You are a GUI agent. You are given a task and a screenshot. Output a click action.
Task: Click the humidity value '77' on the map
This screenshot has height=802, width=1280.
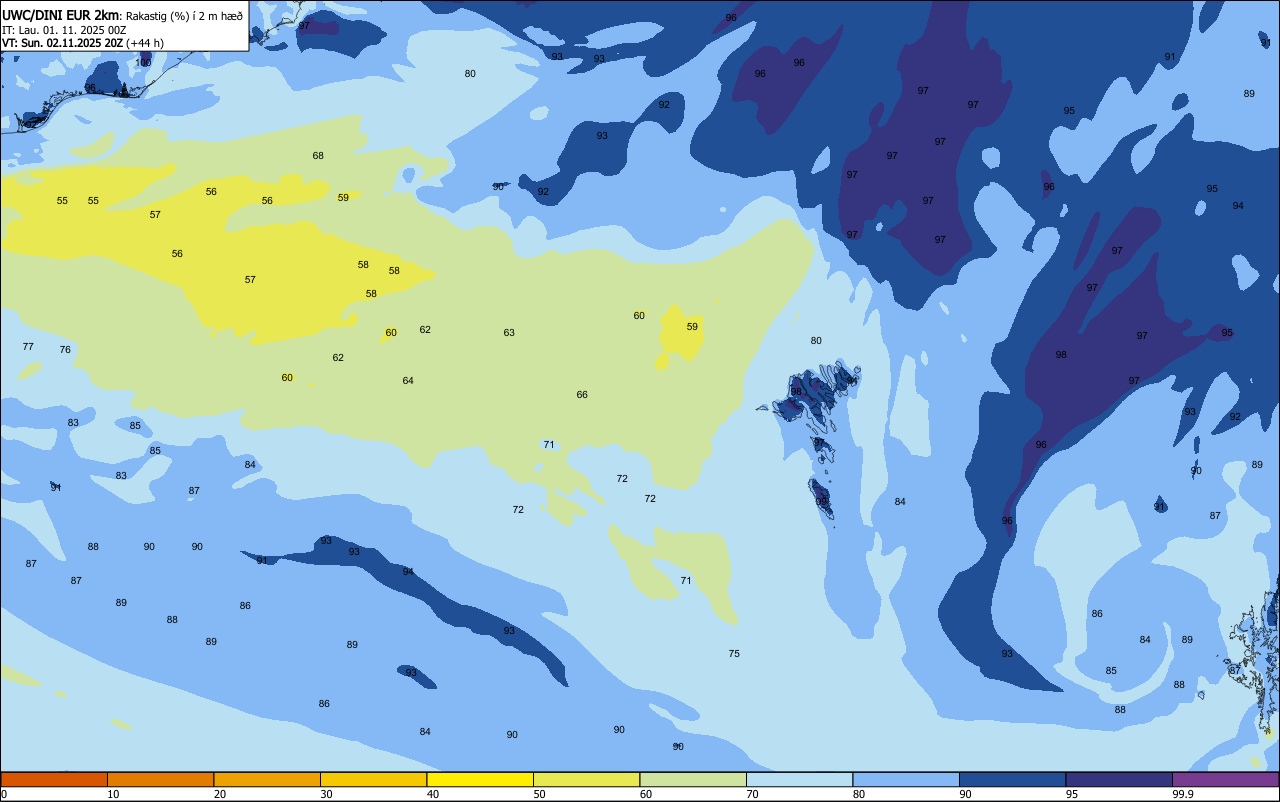(x=28, y=347)
